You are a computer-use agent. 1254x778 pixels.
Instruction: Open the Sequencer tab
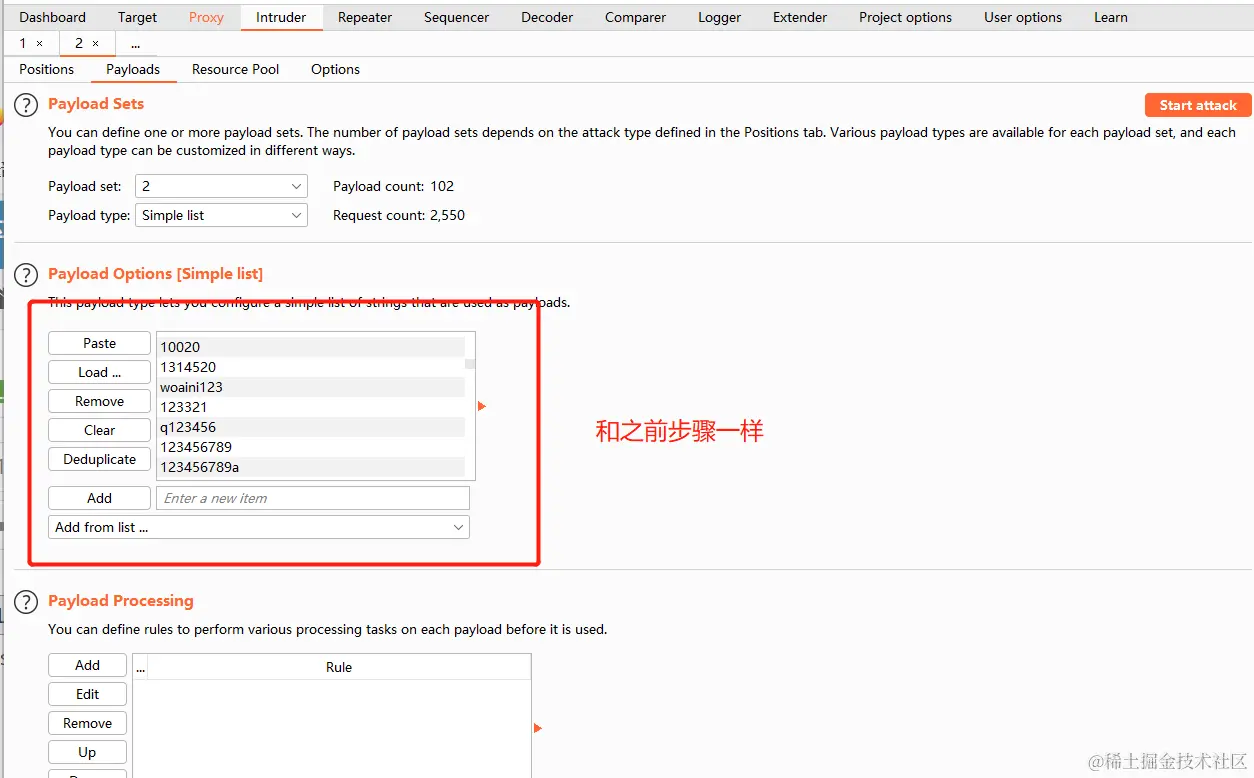pos(456,17)
